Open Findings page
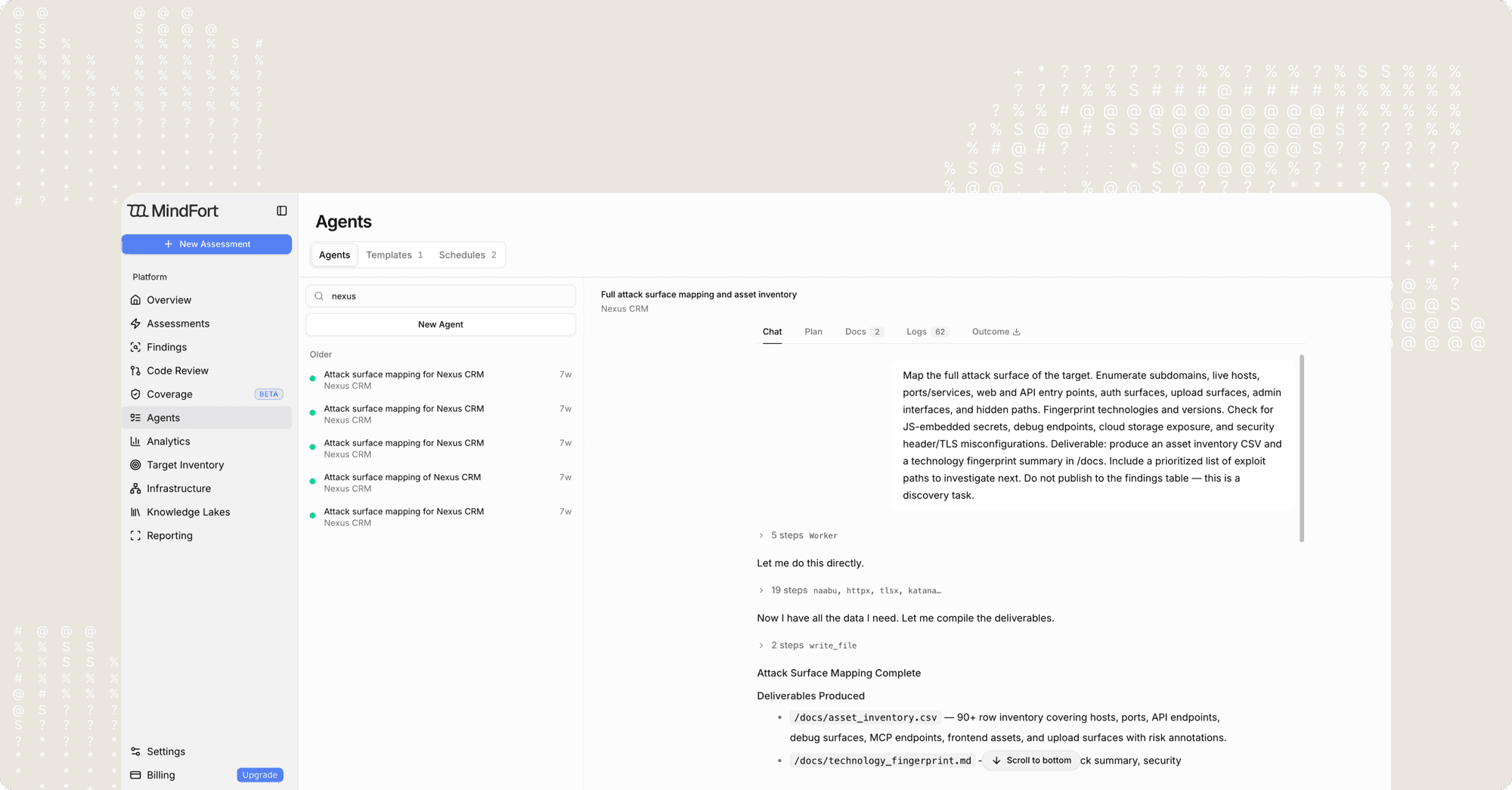 click(206, 347)
